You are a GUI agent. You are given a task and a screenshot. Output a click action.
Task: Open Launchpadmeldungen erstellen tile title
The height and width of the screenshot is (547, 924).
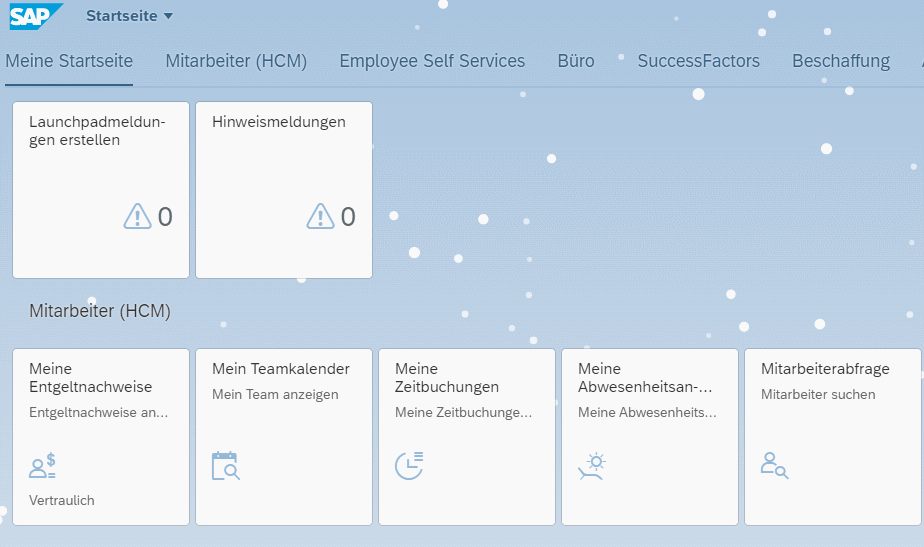pos(97,131)
